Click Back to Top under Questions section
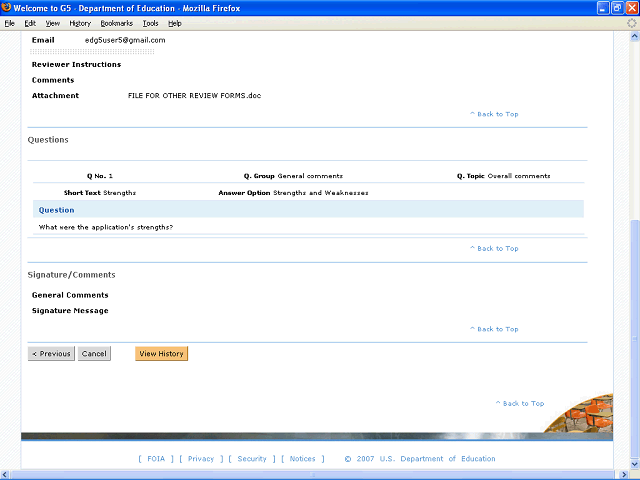 click(494, 248)
